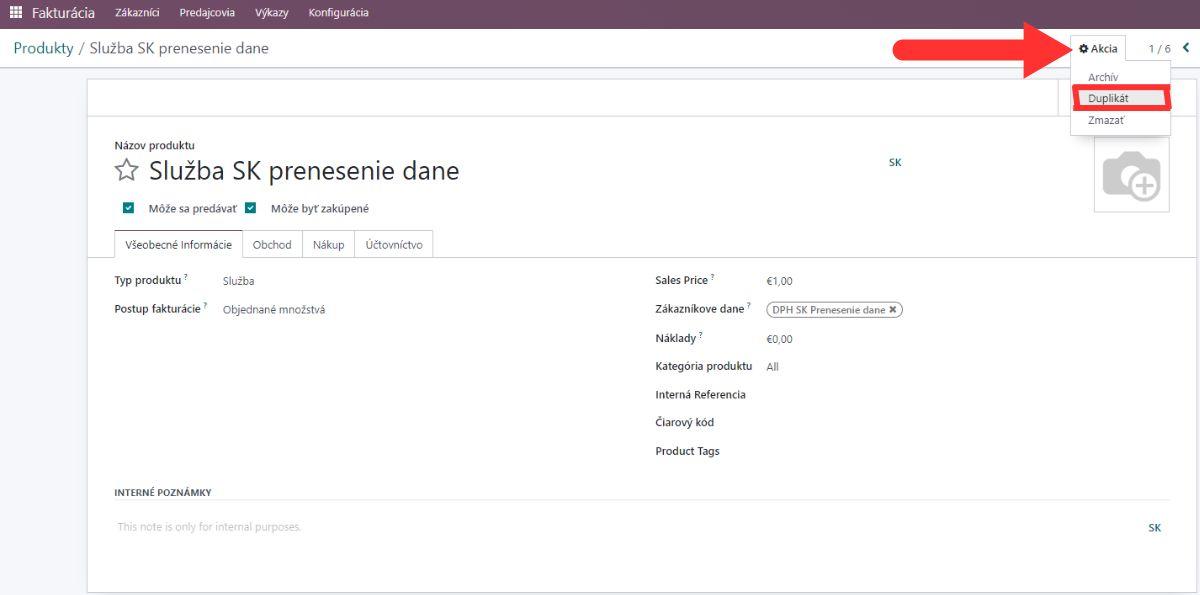Viewport: 1200px width, 595px height.
Task: Switch to the Obchod tab
Action: coord(272,245)
